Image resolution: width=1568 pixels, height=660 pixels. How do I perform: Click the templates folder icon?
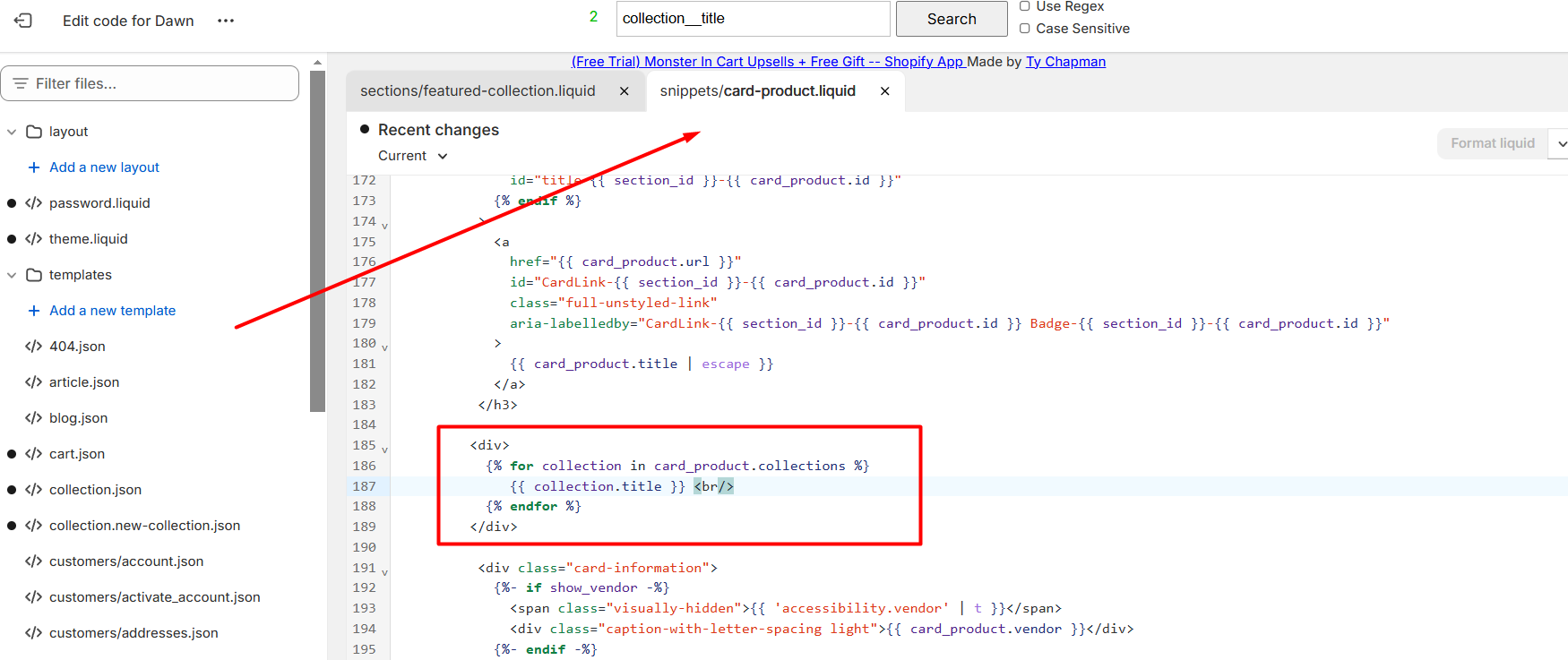(x=34, y=275)
